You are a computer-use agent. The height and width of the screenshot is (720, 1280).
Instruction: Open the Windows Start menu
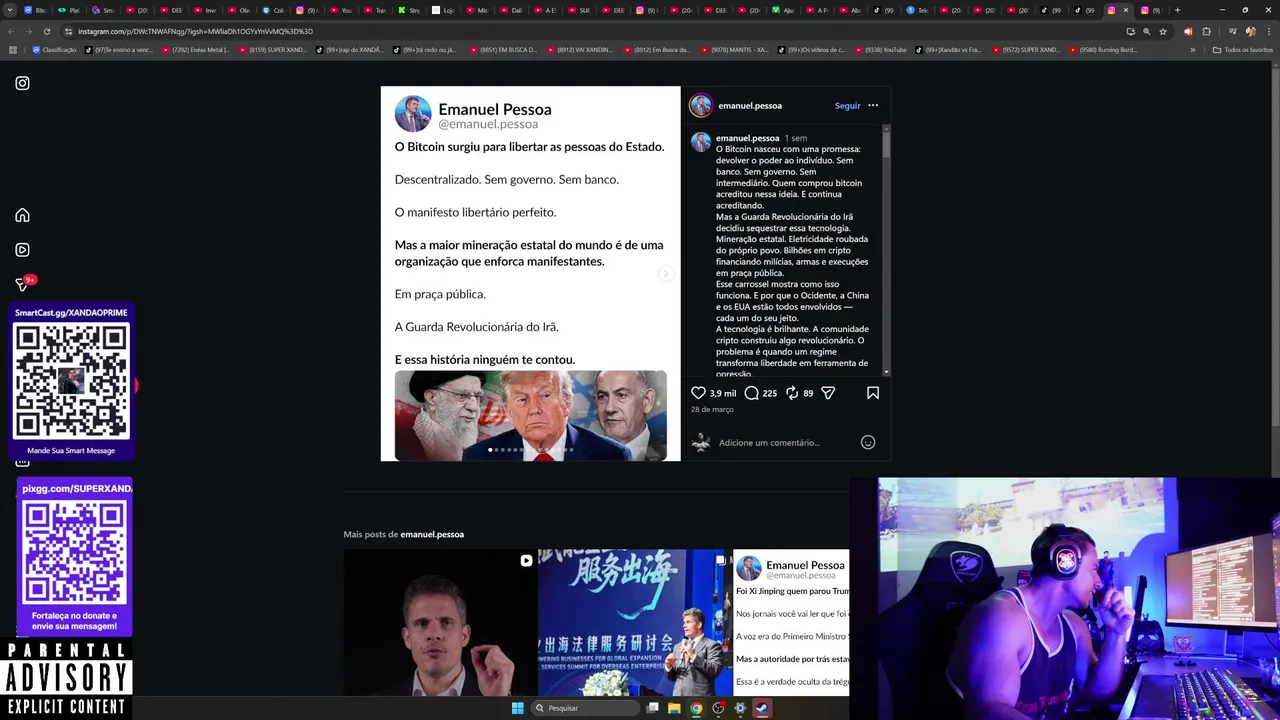pyautogui.click(x=517, y=708)
